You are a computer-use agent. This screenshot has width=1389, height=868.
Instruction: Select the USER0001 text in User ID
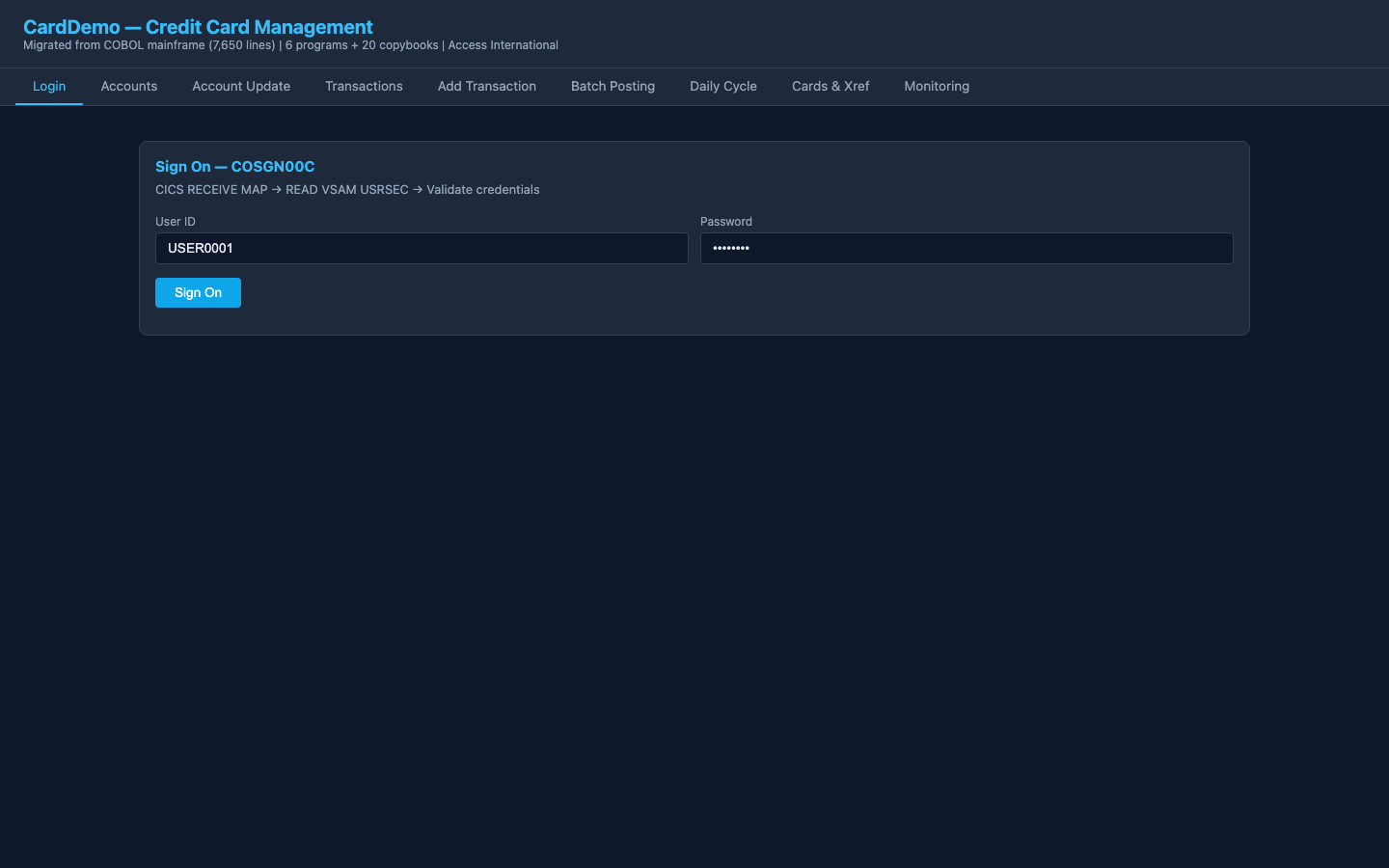(200, 248)
